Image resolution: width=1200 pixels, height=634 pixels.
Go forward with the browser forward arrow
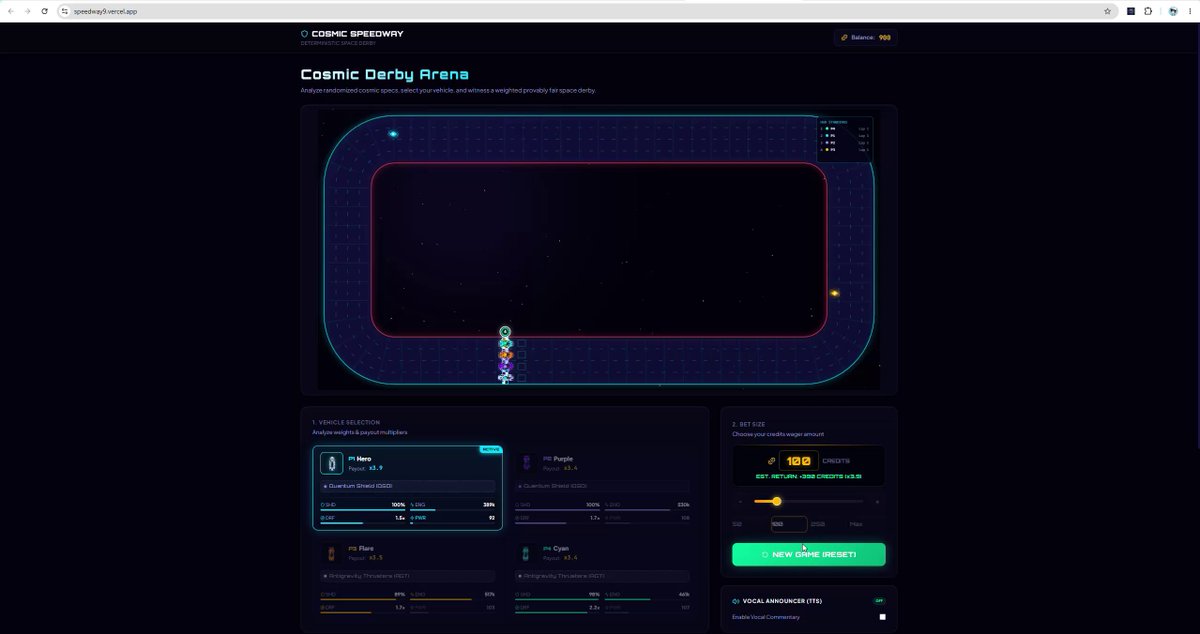[x=27, y=11]
